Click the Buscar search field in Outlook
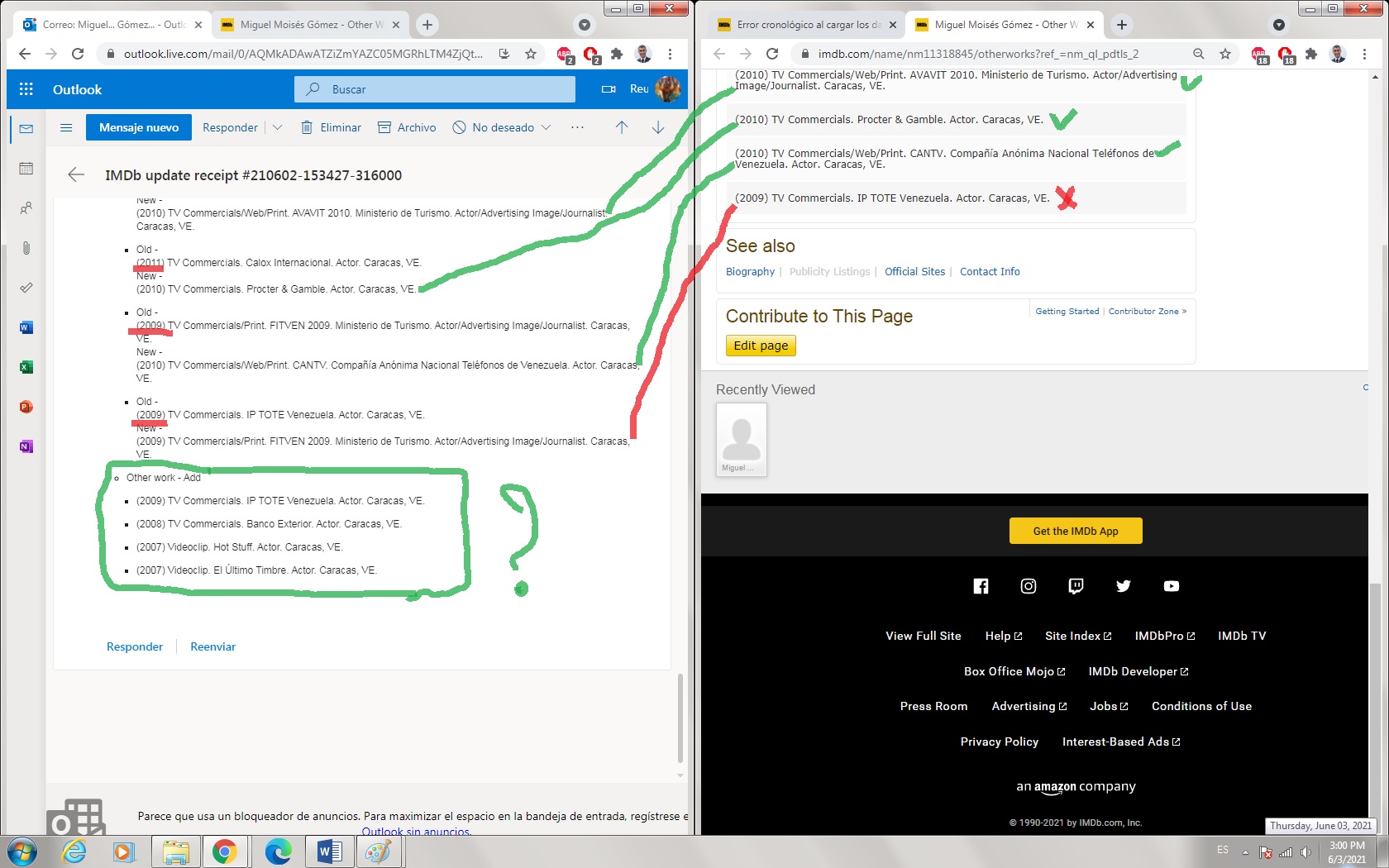 pyautogui.click(x=435, y=89)
